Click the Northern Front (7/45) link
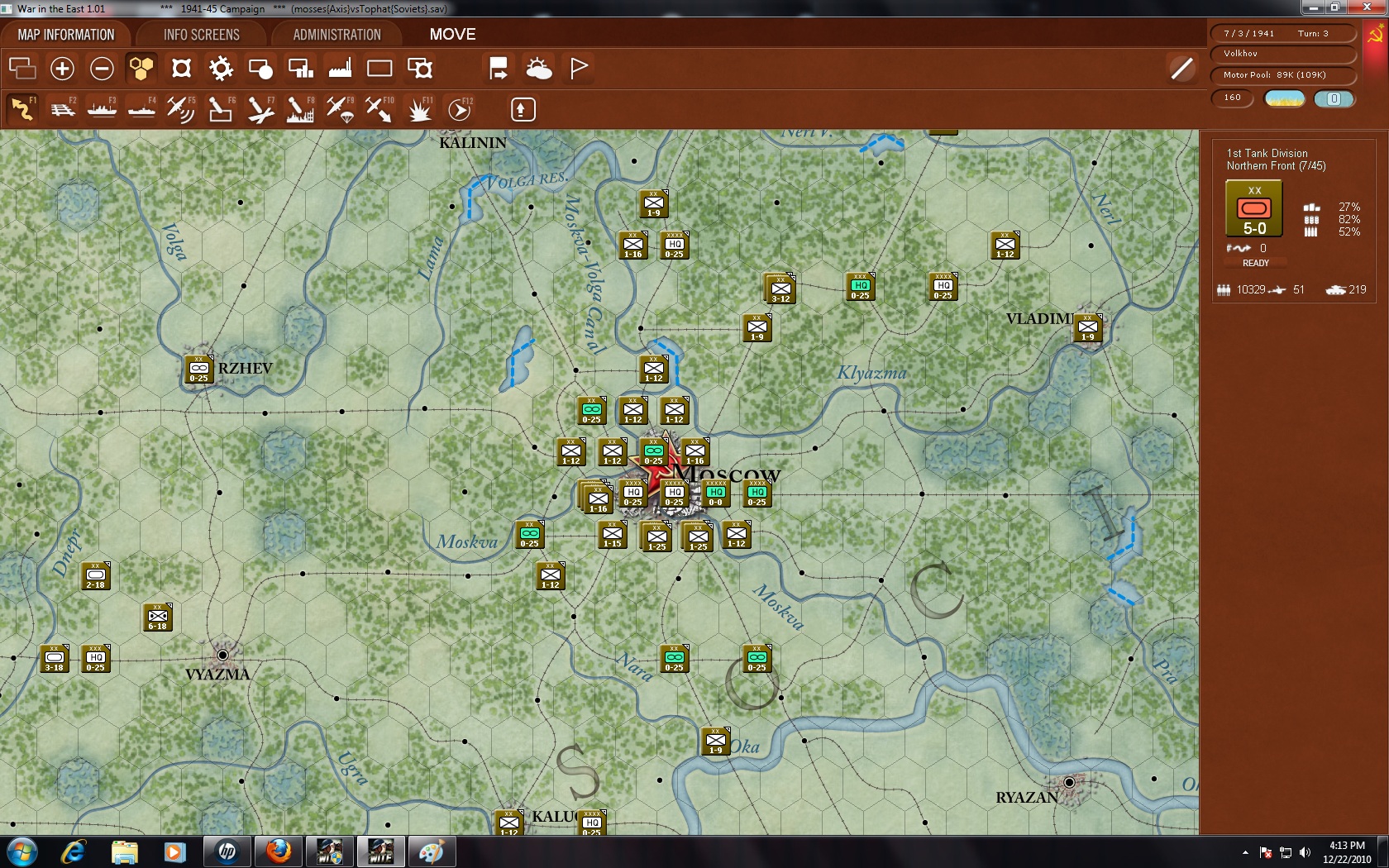The height and width of the screenshot is (868, 1389). tap(1276, 166)
